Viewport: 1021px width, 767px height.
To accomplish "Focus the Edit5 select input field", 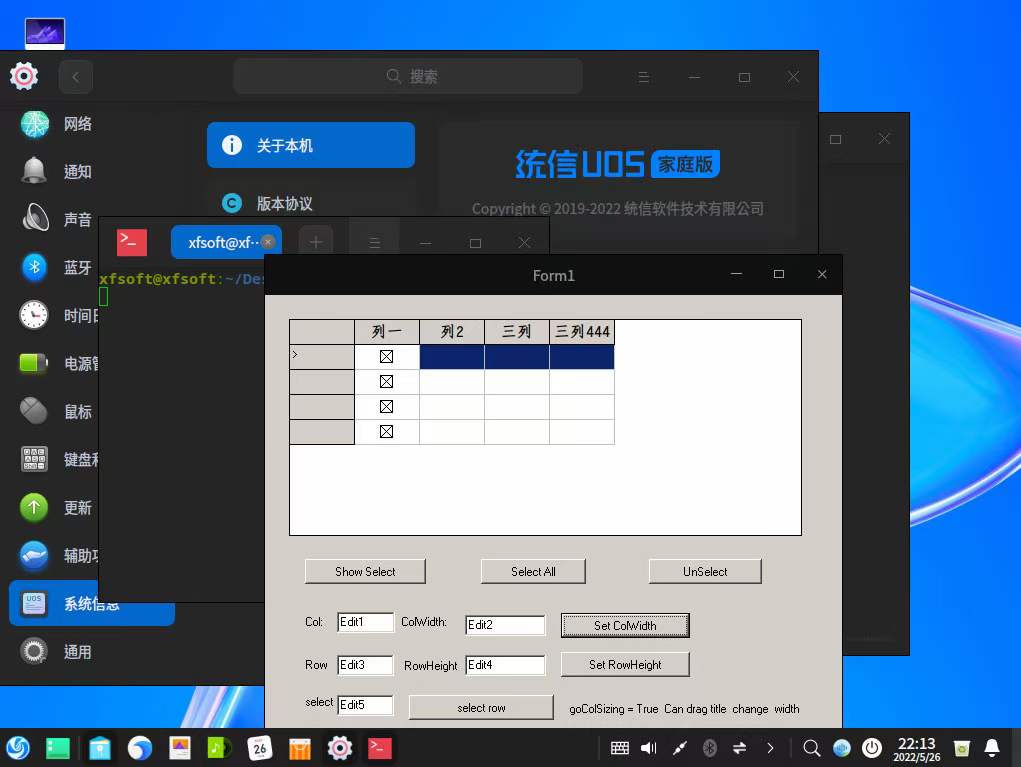I will click(x=365, y=704).
